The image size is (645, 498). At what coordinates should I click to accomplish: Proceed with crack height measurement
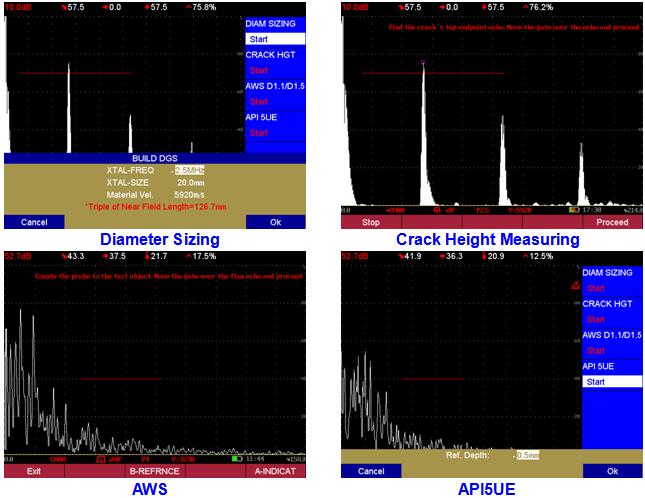pyautogui.click(x=612, y=222)
